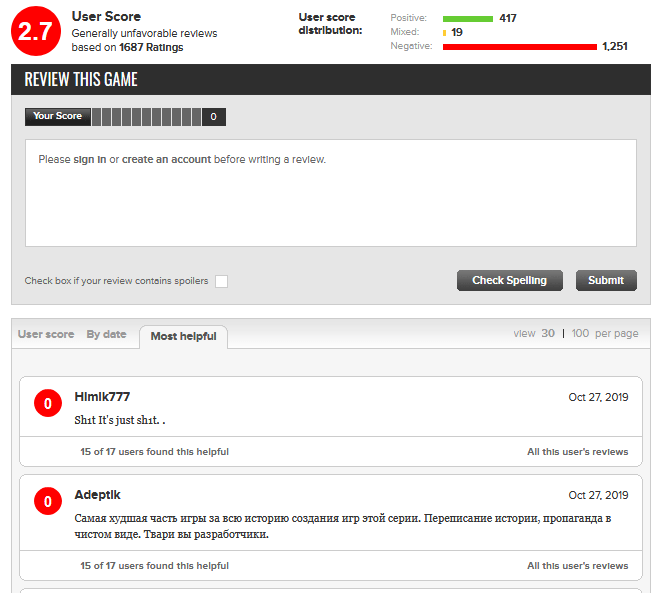
Task: Click the Your Score value box showing 0
Action: click(x=214, y=117)
